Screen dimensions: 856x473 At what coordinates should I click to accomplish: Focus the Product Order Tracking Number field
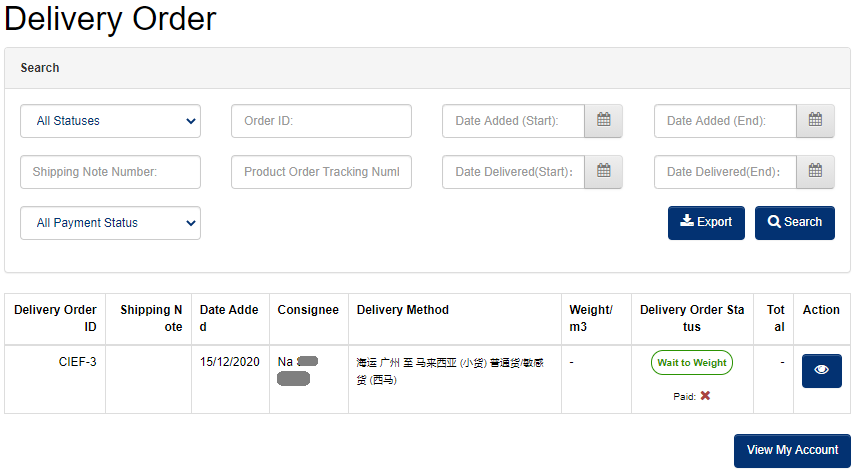pos(321,172)
